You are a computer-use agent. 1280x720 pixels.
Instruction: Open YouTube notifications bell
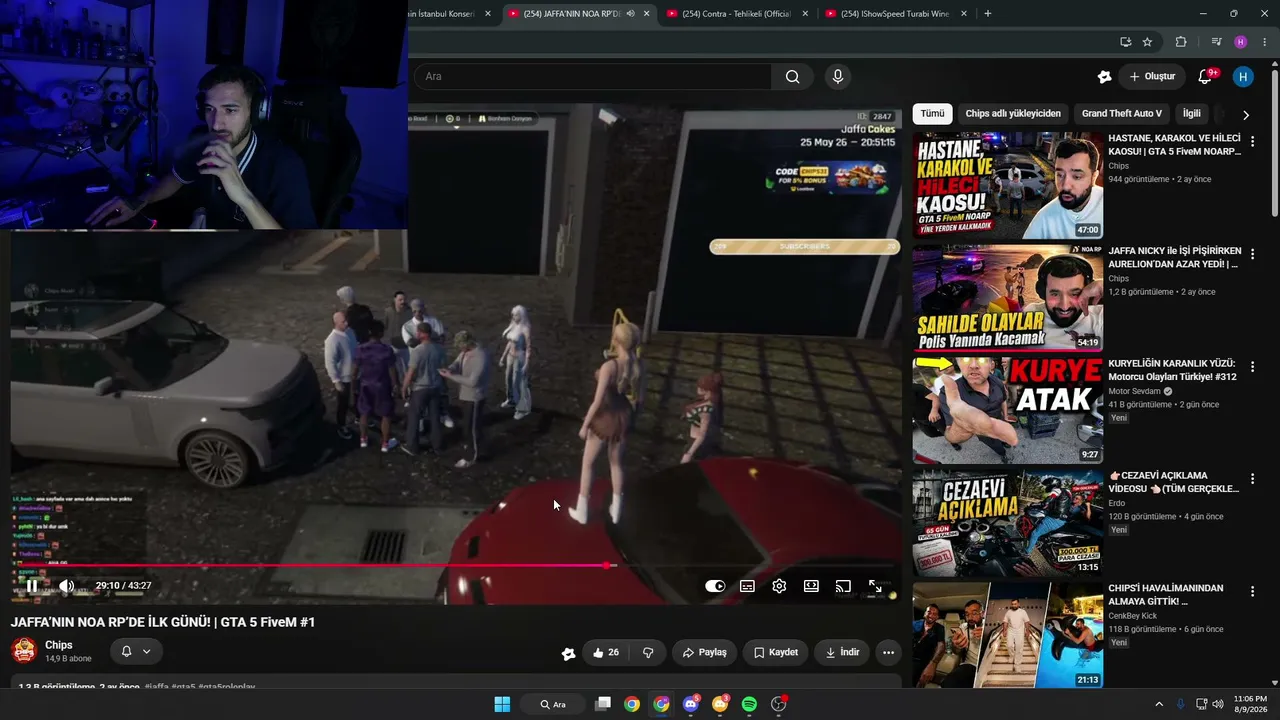pos(1206,77)
